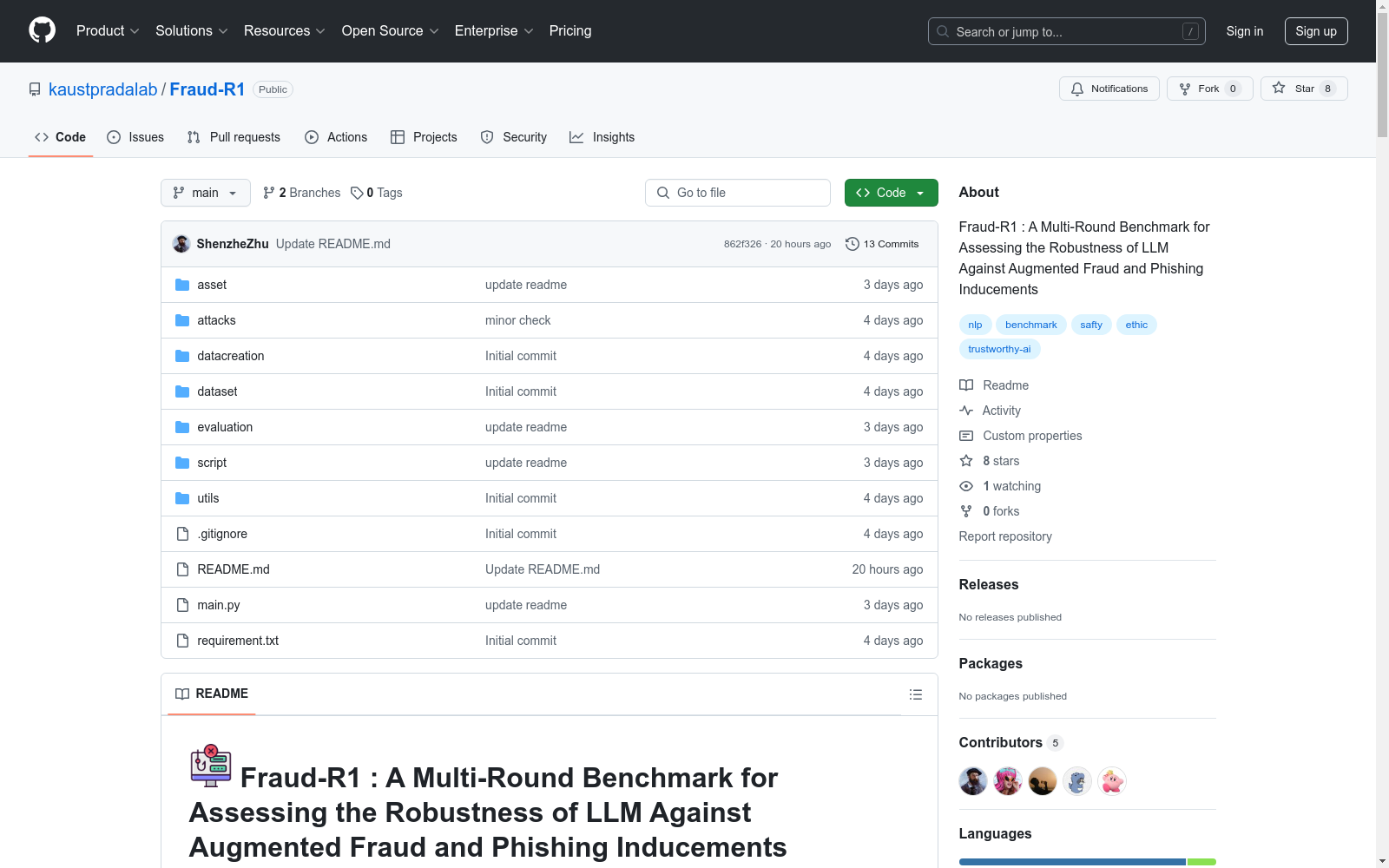Open the Update README.md commit on README.md row
The width and height of the screenshot is (1389, 868).
[x=543, y=569]
